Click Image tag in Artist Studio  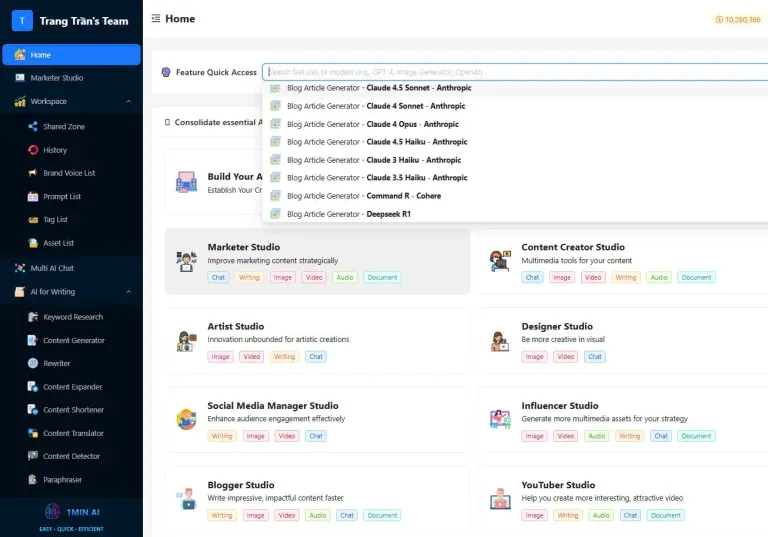point(220,357)
